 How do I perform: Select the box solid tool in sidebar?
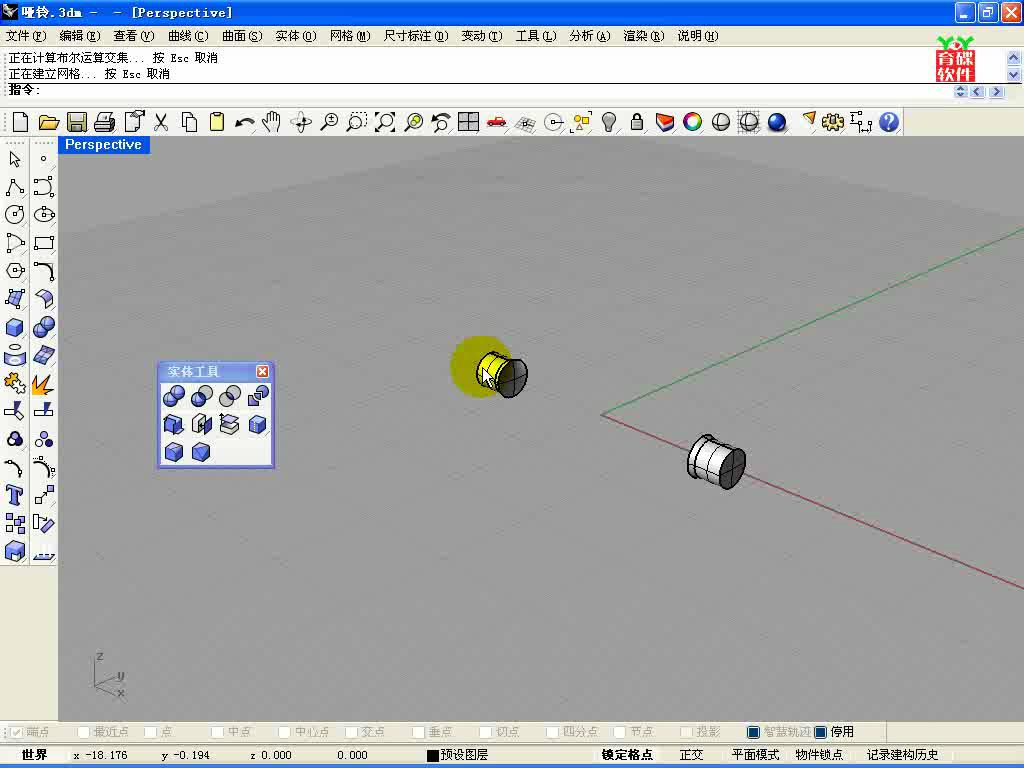pos(15,327)
